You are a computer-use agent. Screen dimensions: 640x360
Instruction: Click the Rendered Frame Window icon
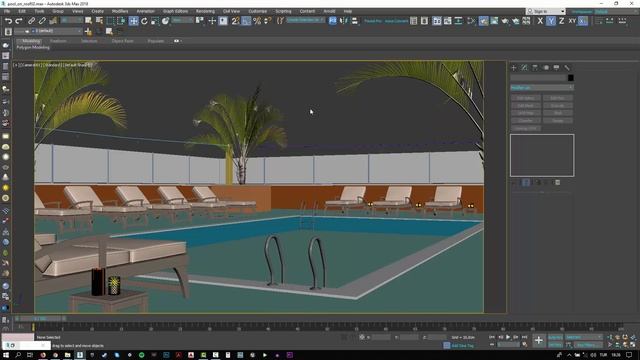[494, 21]
